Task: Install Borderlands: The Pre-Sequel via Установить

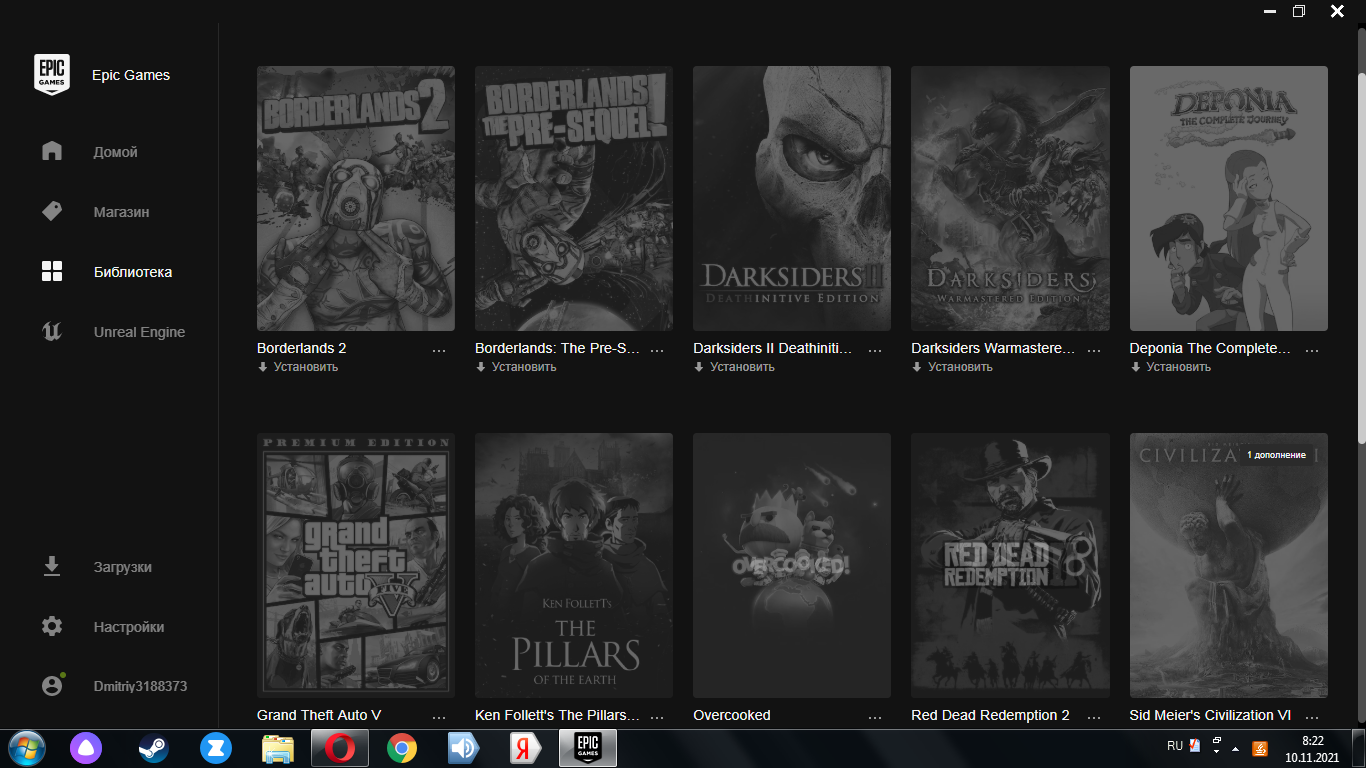Action: [x=516, y=367]
